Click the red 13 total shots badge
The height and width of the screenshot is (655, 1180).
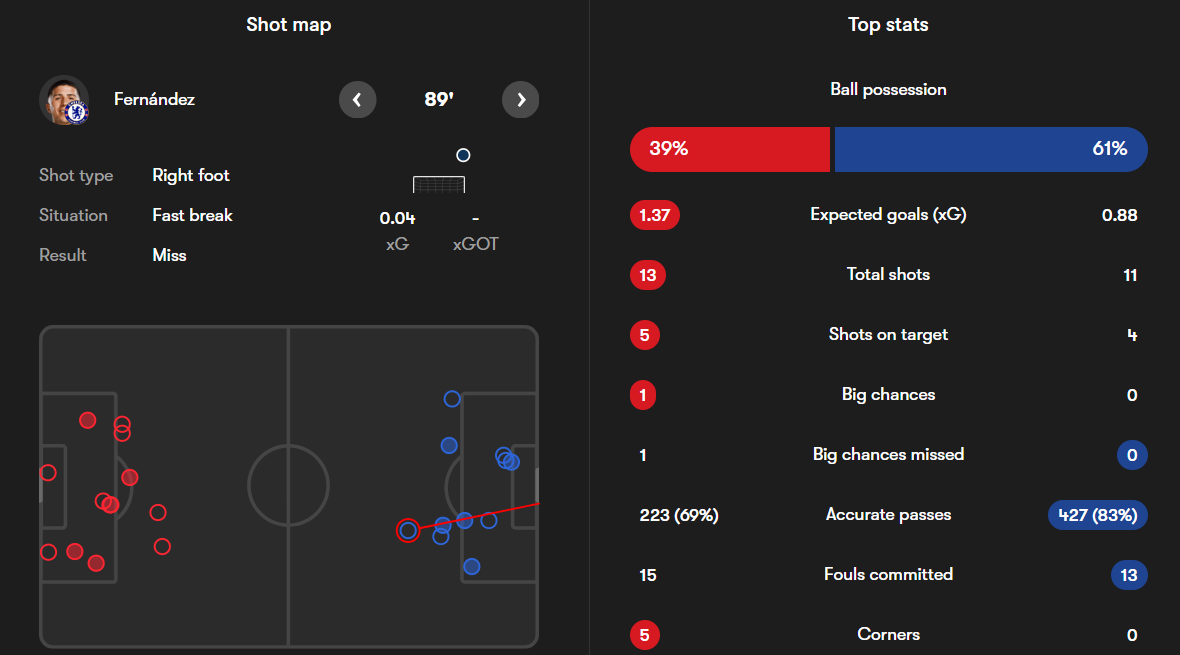pos(648,275)
